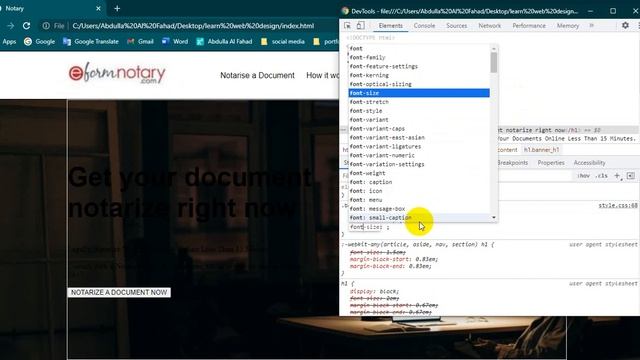The height and width of the screenshot is (360, 640).
Task: Toggle the :hov element state button
Action: tap(583, 176)
